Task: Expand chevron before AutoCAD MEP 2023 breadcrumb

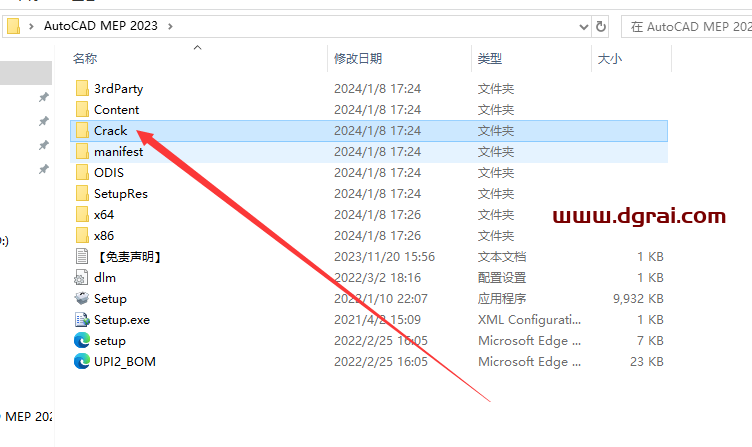Action: [31, 26]
